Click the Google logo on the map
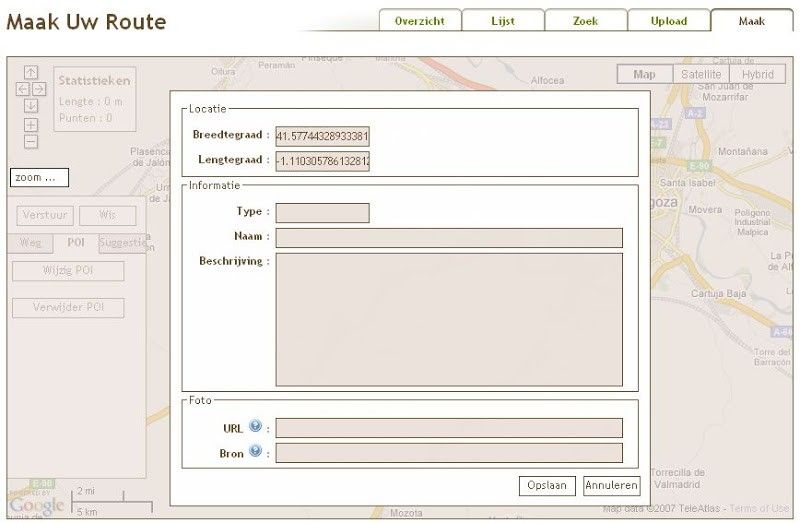Viewport: 800px width, 523px height. pyautogui.click(x=37, y=505)
